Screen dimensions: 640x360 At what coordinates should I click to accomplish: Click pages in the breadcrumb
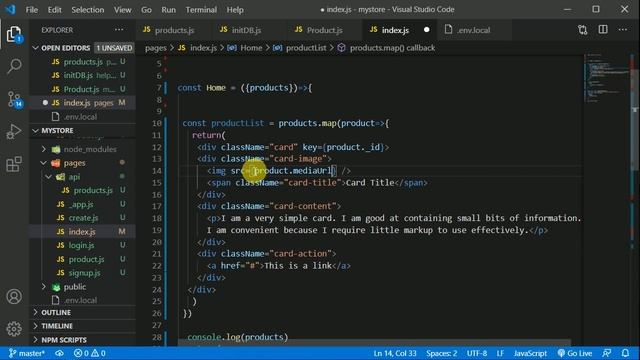click(x=156, y=48)
